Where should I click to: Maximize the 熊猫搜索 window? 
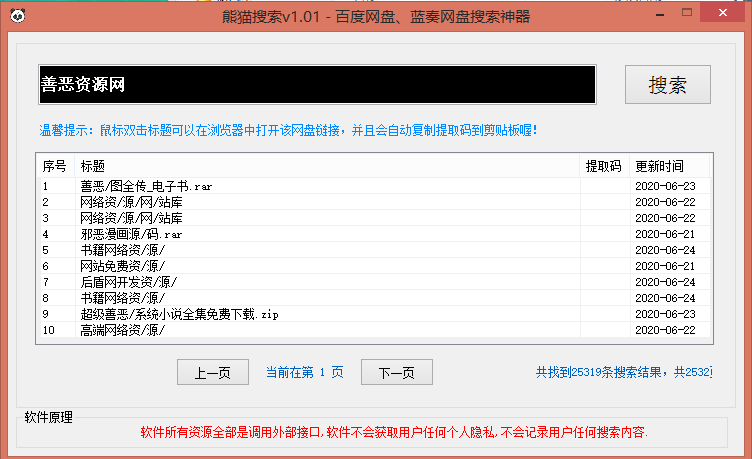687,13
